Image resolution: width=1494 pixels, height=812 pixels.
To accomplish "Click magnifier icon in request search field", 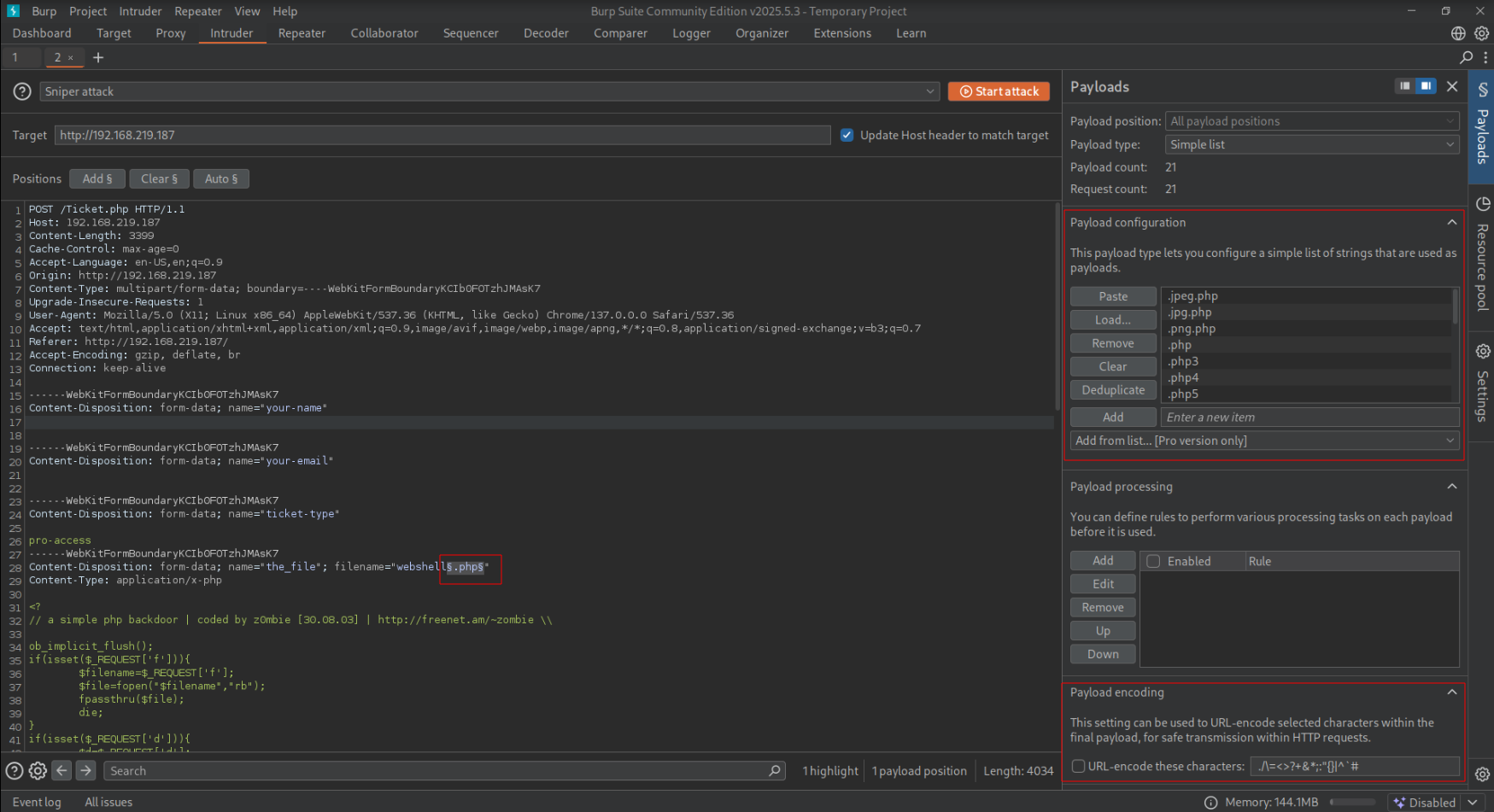I will tap(774, 770).
